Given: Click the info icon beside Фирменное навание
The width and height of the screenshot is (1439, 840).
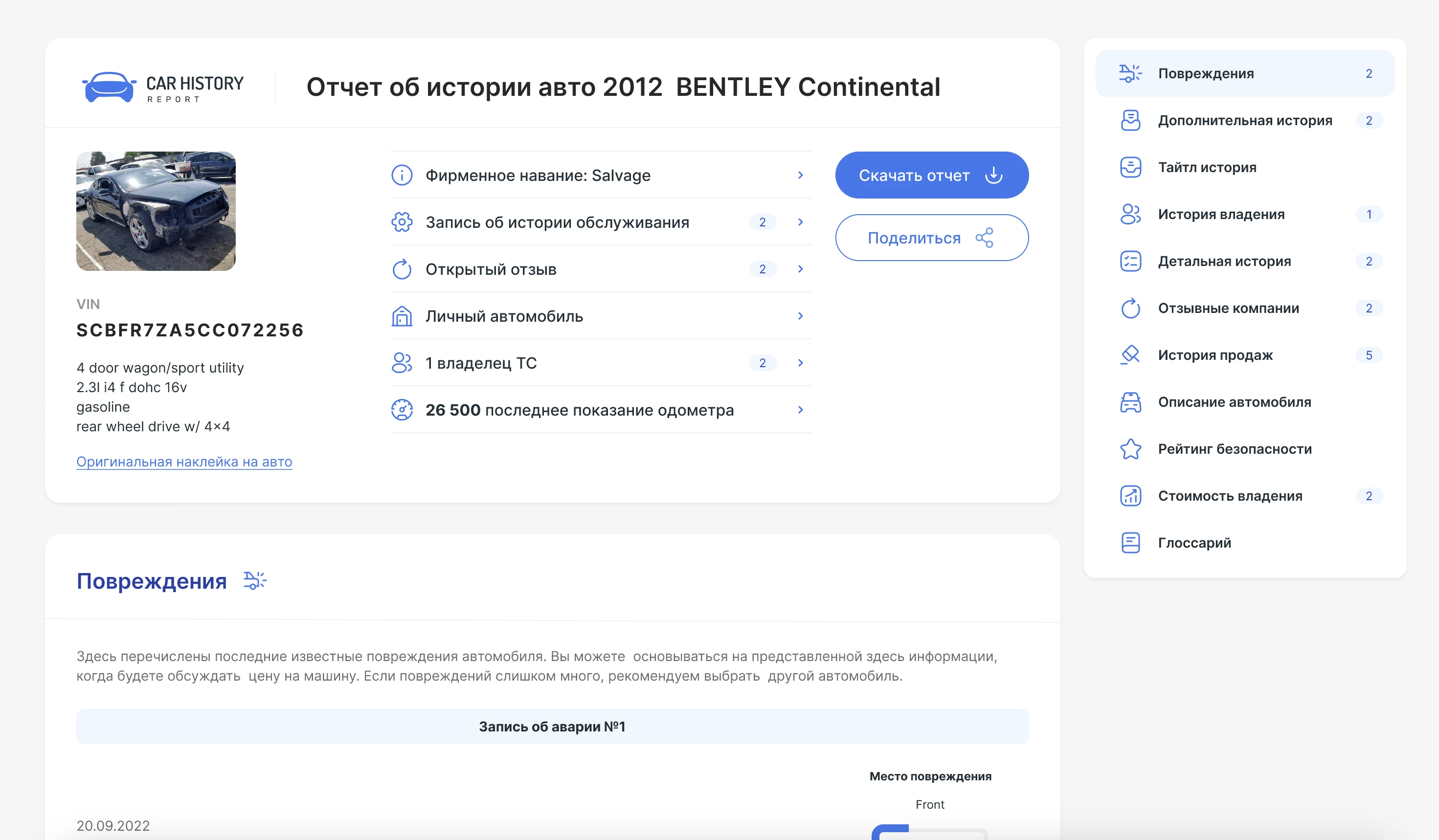Looking at the screenshot, I should tap(402, 175).
